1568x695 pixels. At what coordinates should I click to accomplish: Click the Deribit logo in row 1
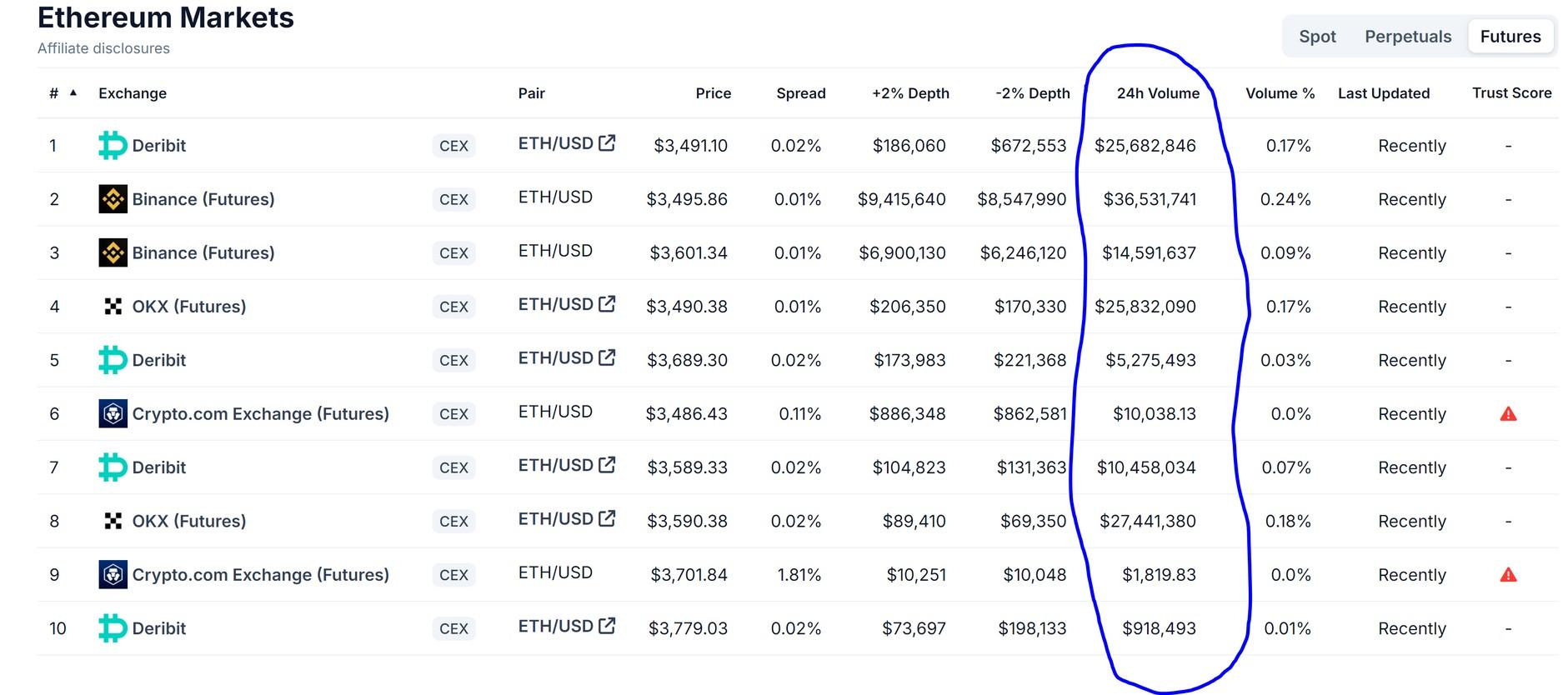(113, 146)
